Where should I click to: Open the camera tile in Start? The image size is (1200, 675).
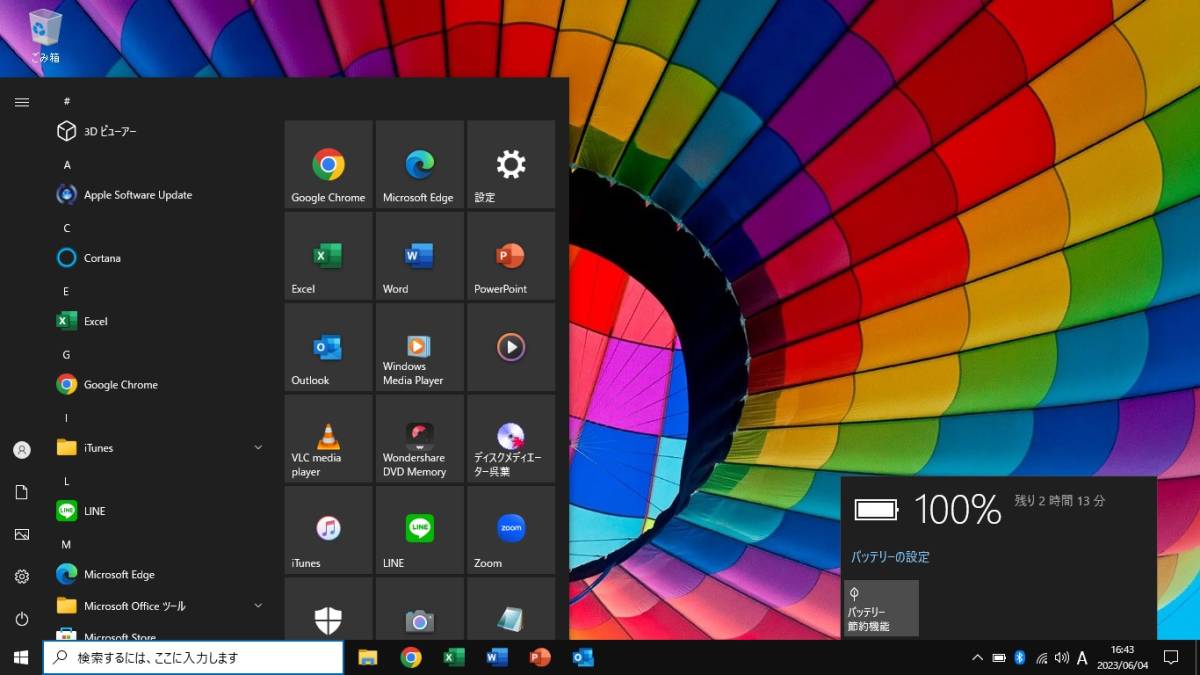(420, 609)
